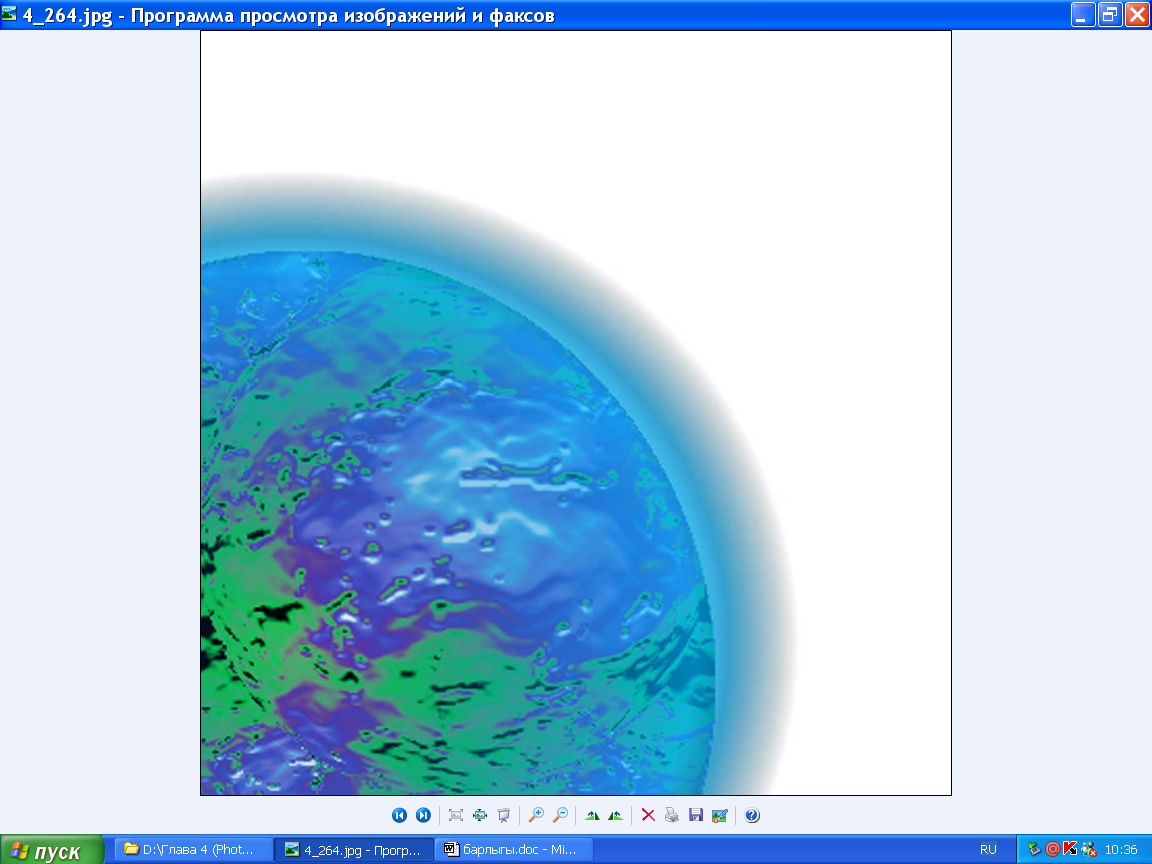
Task: Switch to барлығы.doc Word document
Action: pyautogui.click(x=514, y=850)
